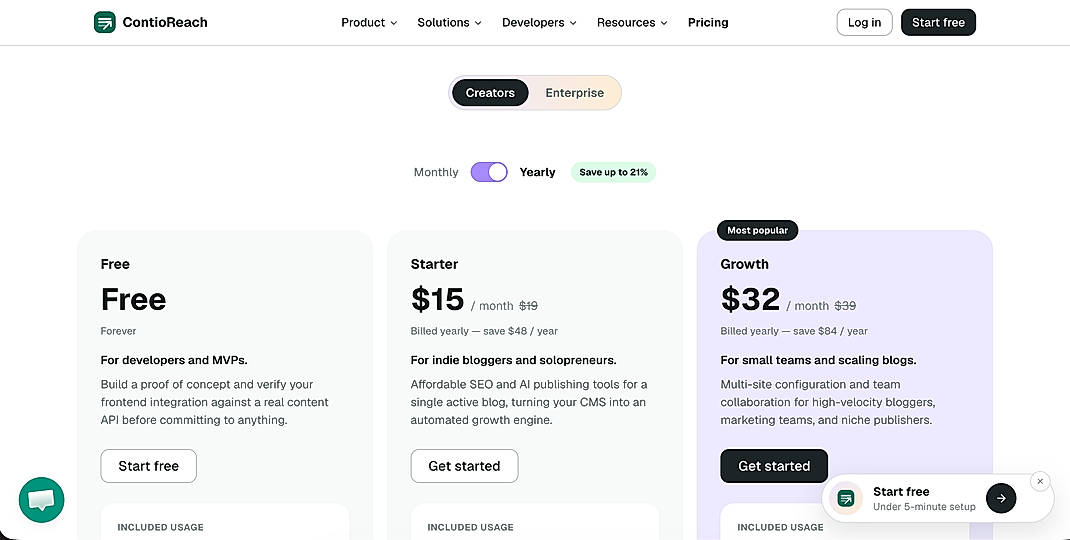This screenshot has height=540, width=1070.
Task: Click the crossed-out $39 price
Action: (845, 306)
